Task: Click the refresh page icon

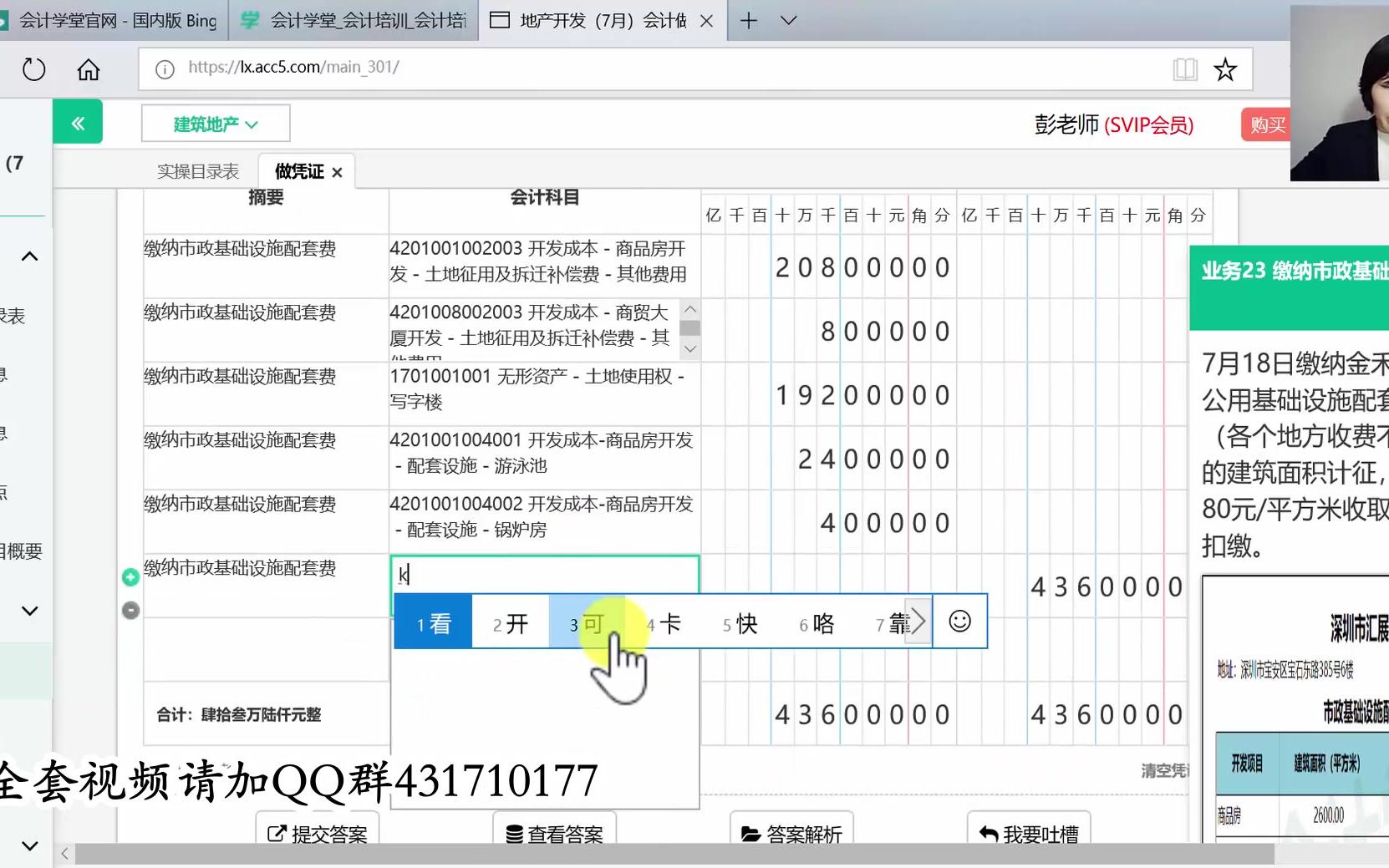Action: [33, 69]
